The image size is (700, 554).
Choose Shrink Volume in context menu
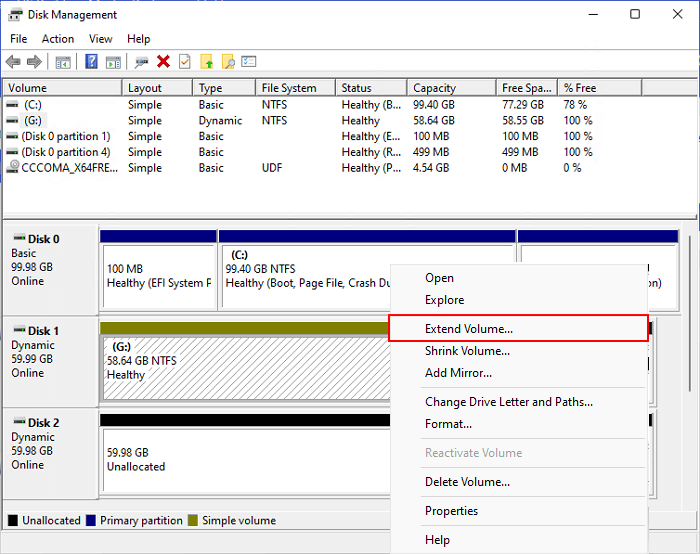coord(467,351)
